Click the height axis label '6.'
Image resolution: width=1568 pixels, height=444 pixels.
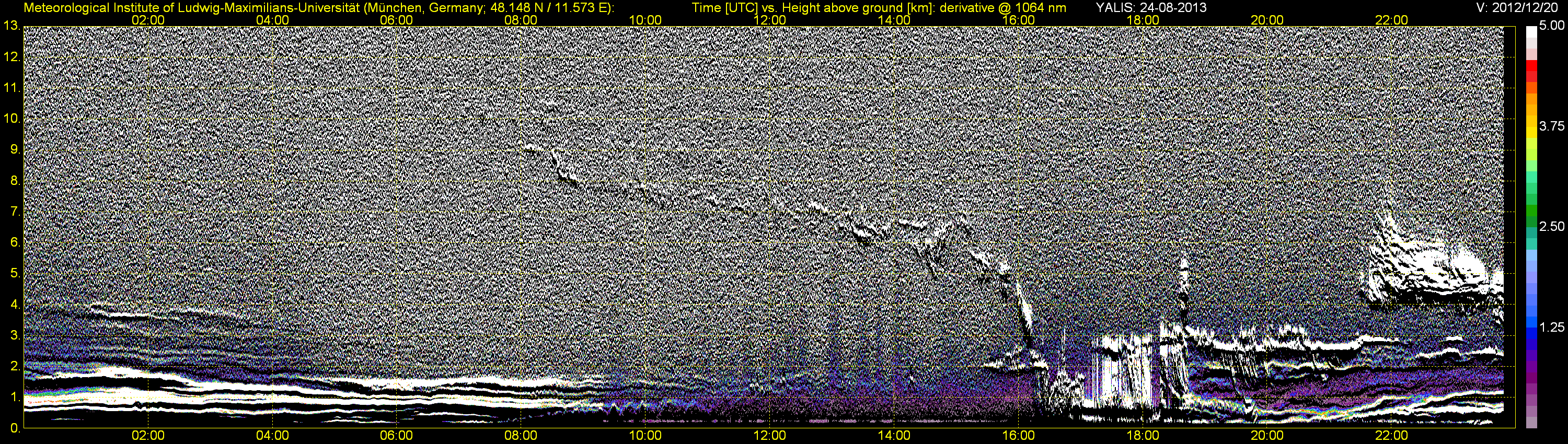tap(15, 243)
